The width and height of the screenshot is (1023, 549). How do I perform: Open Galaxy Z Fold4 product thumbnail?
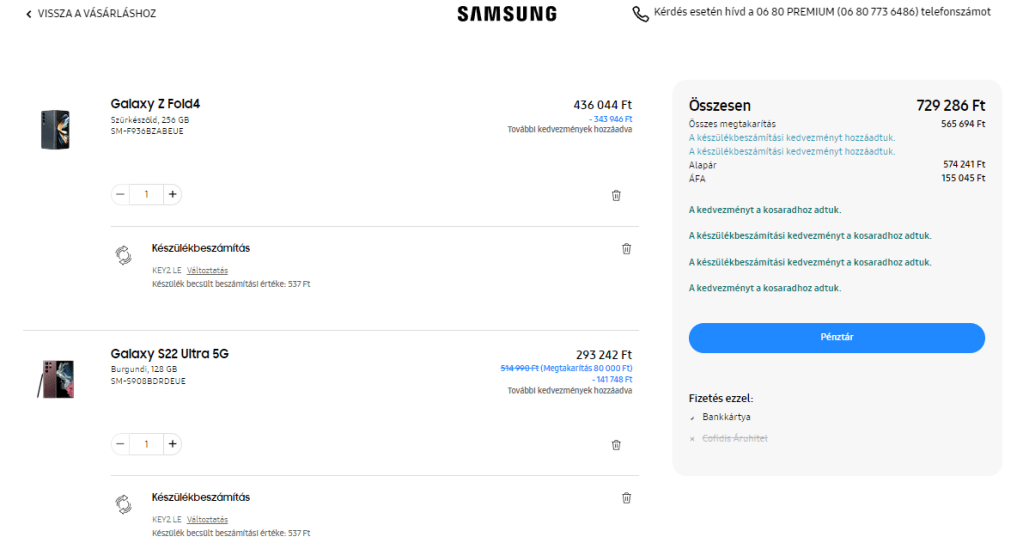[55, 129]
